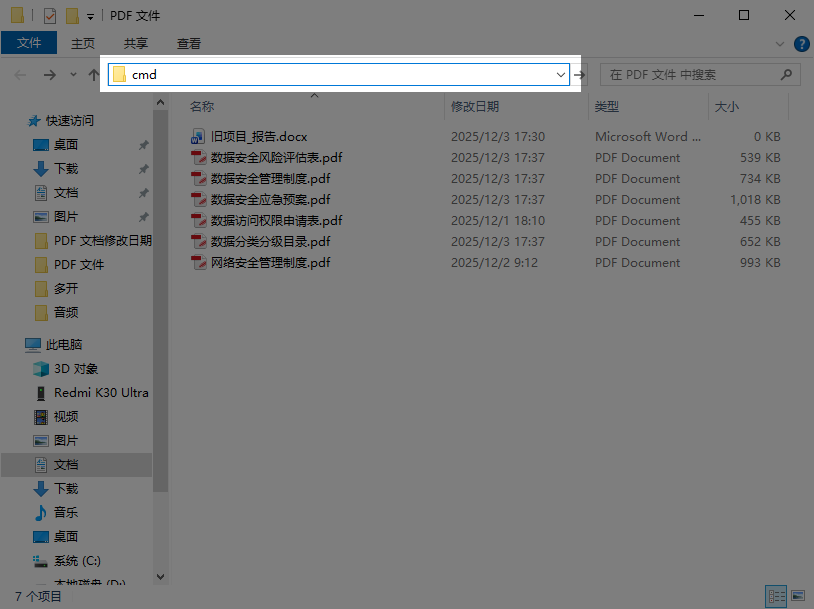This screenshot has width=814, height=609.
Task: Open the 共享 ribbon tab
Action: (136, 43)
